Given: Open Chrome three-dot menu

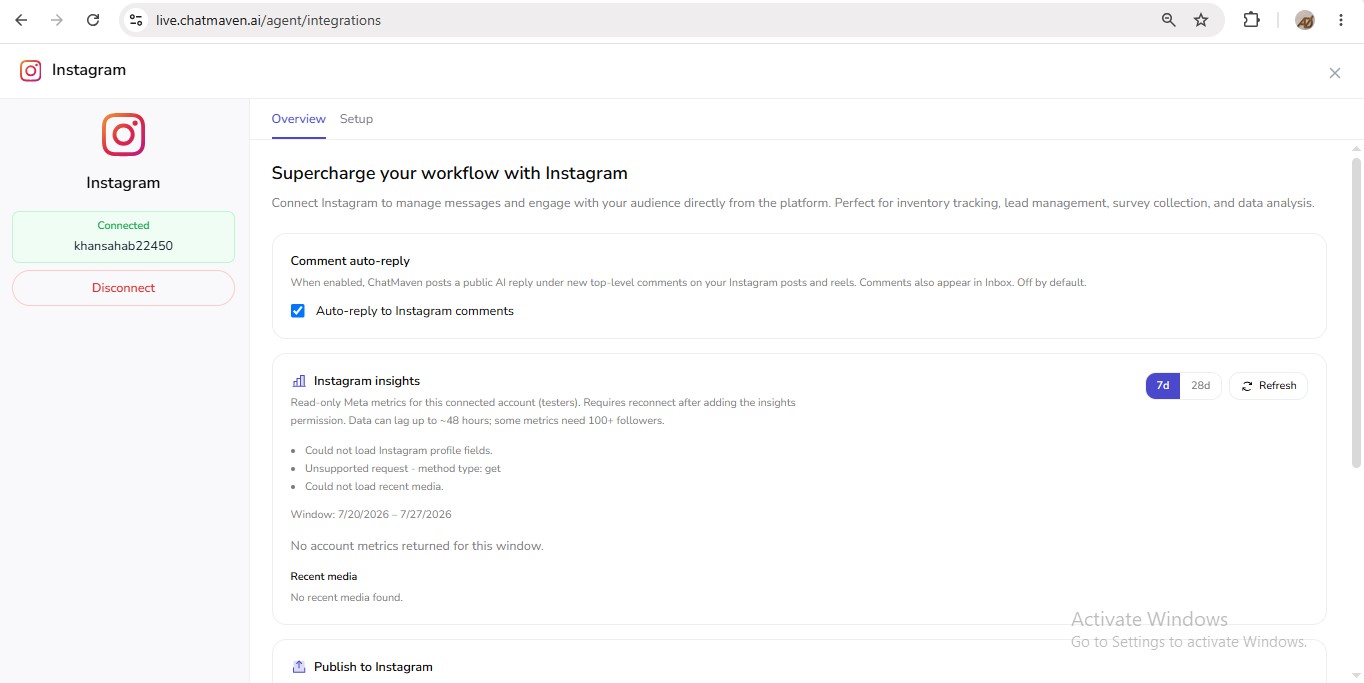Looking at the screenshot, I should point(1340,20).
